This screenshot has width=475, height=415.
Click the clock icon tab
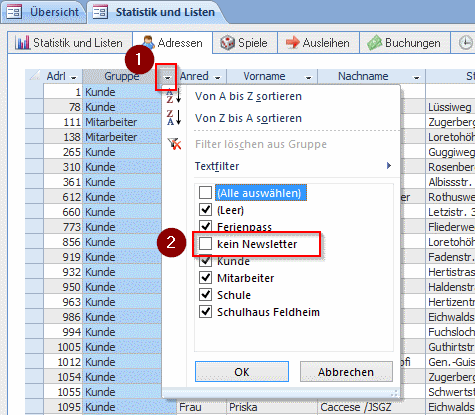coord(465,43)
